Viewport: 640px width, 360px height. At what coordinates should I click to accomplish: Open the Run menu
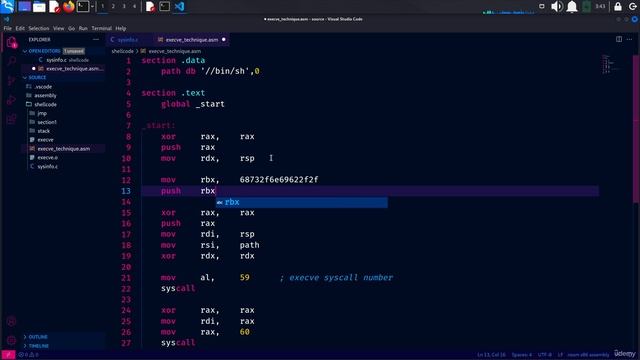(83, 28)
